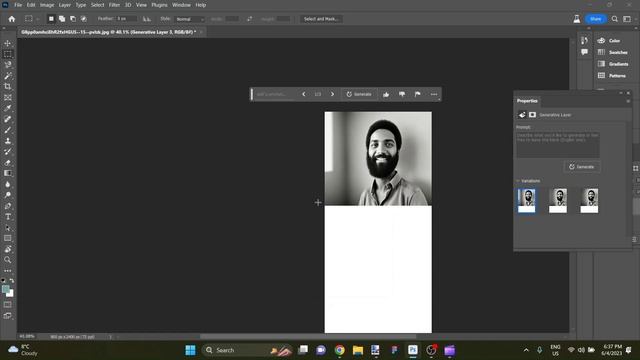Image resolution: width=640 pixels, height=360 pixels.
Task: Select the Gradient tool
Action: (8, 173)
